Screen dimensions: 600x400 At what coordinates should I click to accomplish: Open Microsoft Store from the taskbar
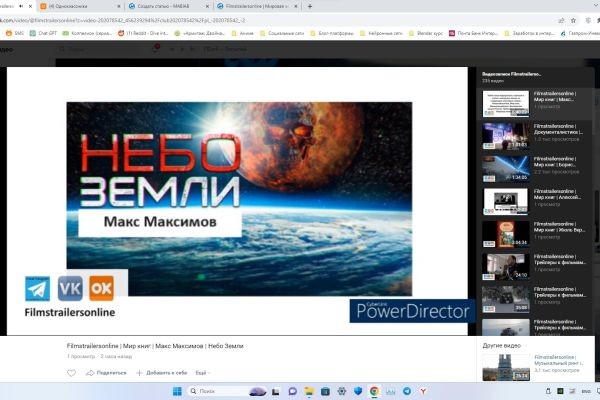(325, 391)
